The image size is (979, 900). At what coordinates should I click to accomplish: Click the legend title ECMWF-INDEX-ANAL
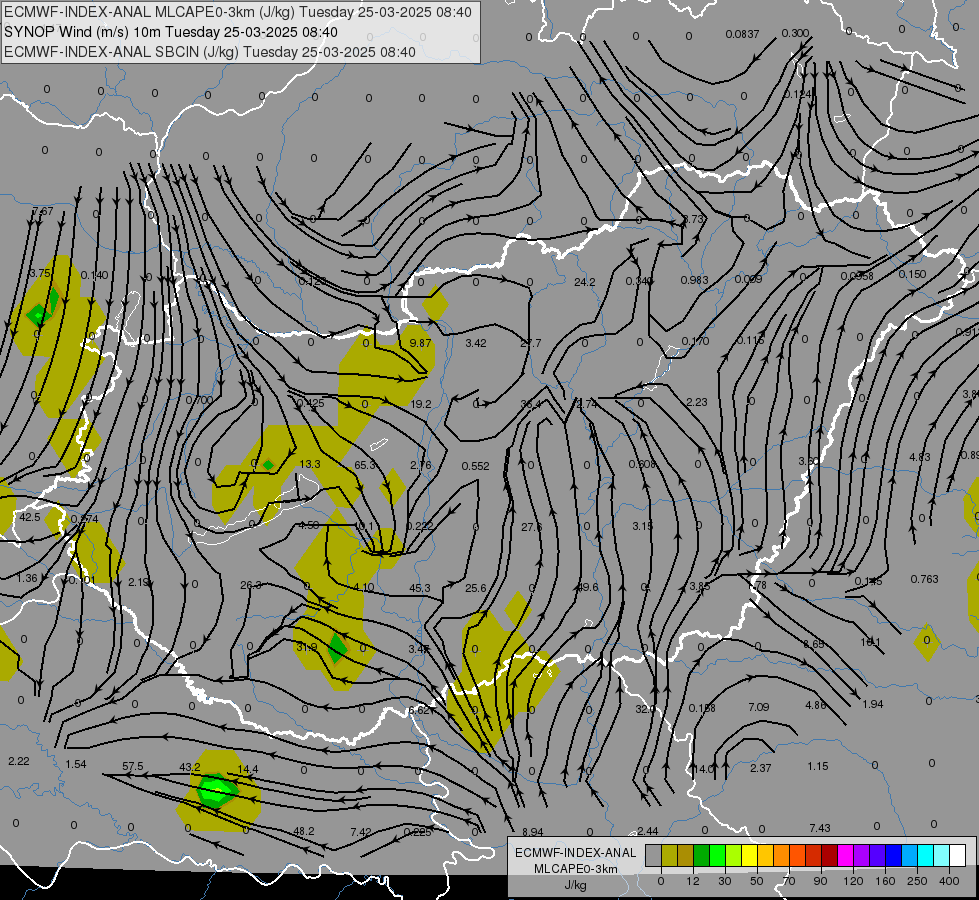(x=576, y=853)
